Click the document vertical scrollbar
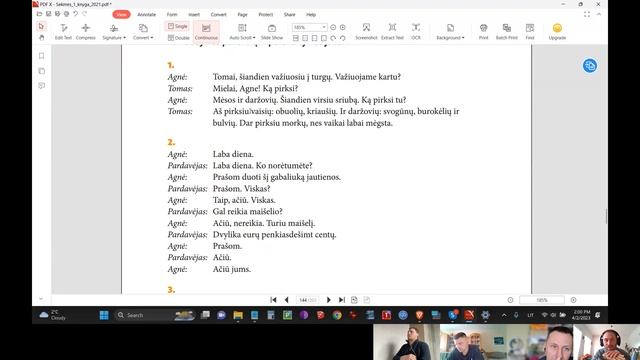The image size is (640, 360). click(x=606, y=216)
